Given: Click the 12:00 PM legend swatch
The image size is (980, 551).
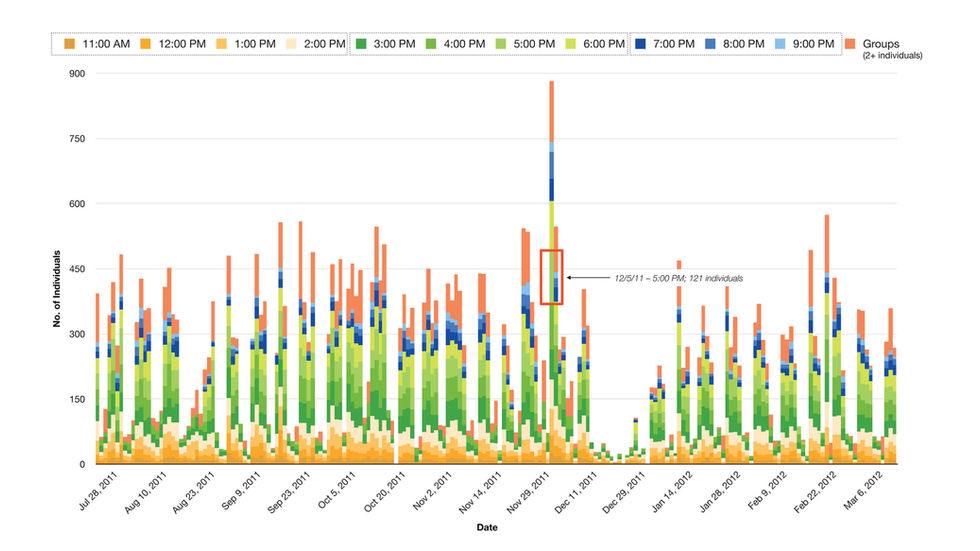Looking at the screenshot, I should (145, 44).
